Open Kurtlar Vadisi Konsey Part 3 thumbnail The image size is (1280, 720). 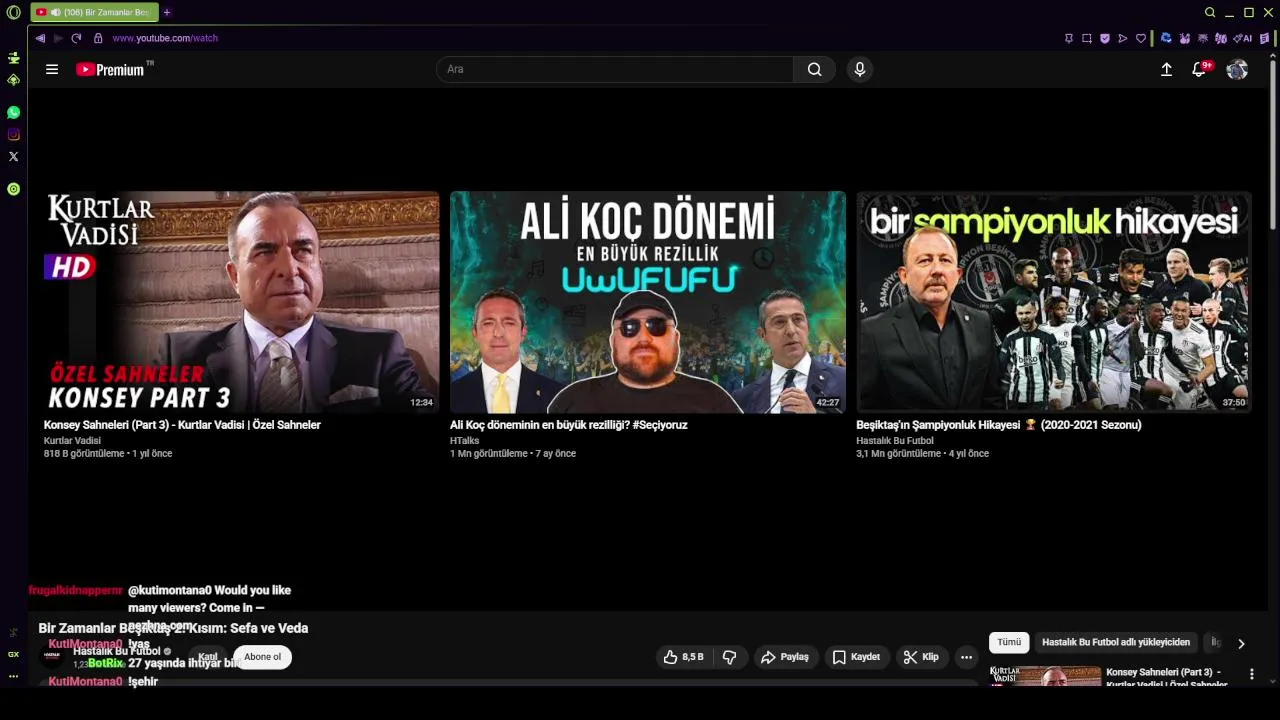click(x=241, y=302)
